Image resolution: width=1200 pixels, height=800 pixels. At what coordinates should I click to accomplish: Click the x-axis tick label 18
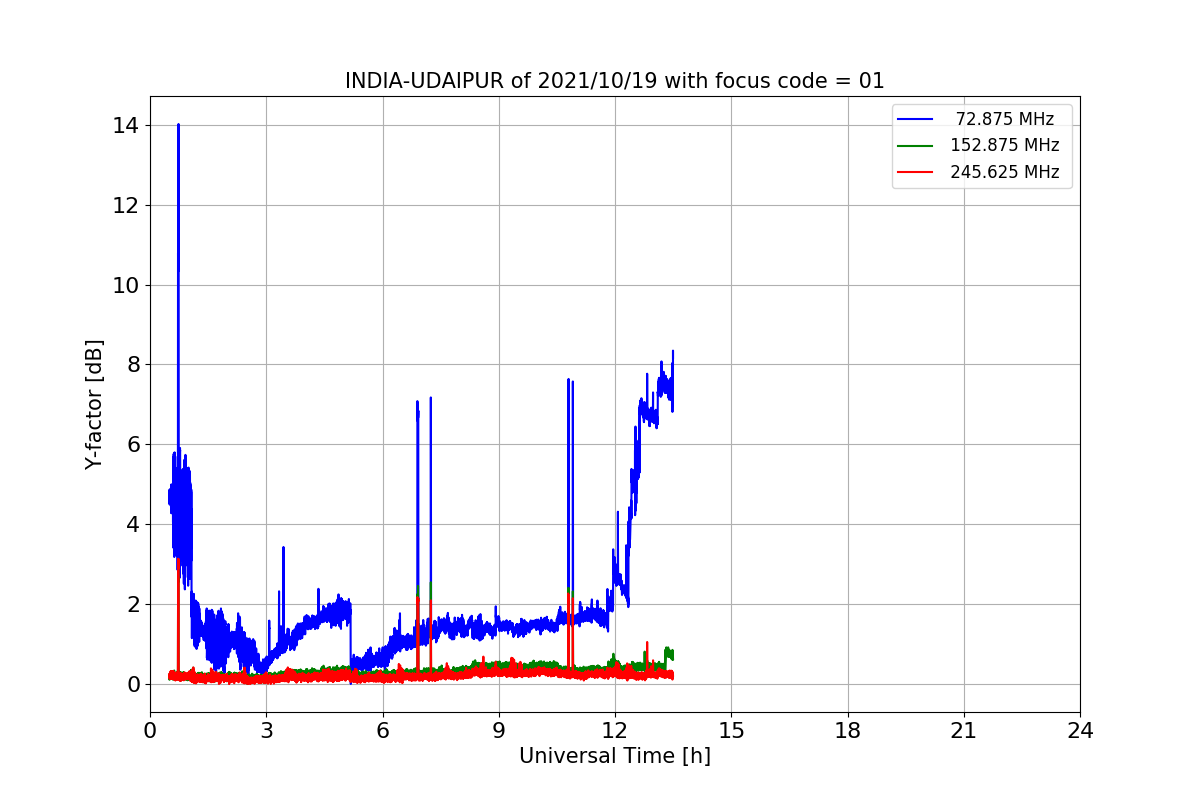point(848,731)
